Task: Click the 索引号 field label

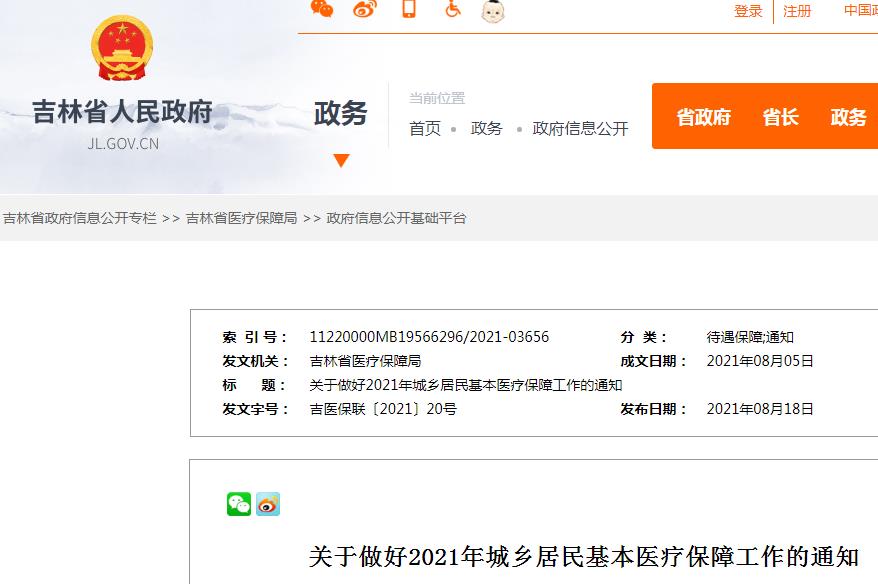Action: click(255, 337)
